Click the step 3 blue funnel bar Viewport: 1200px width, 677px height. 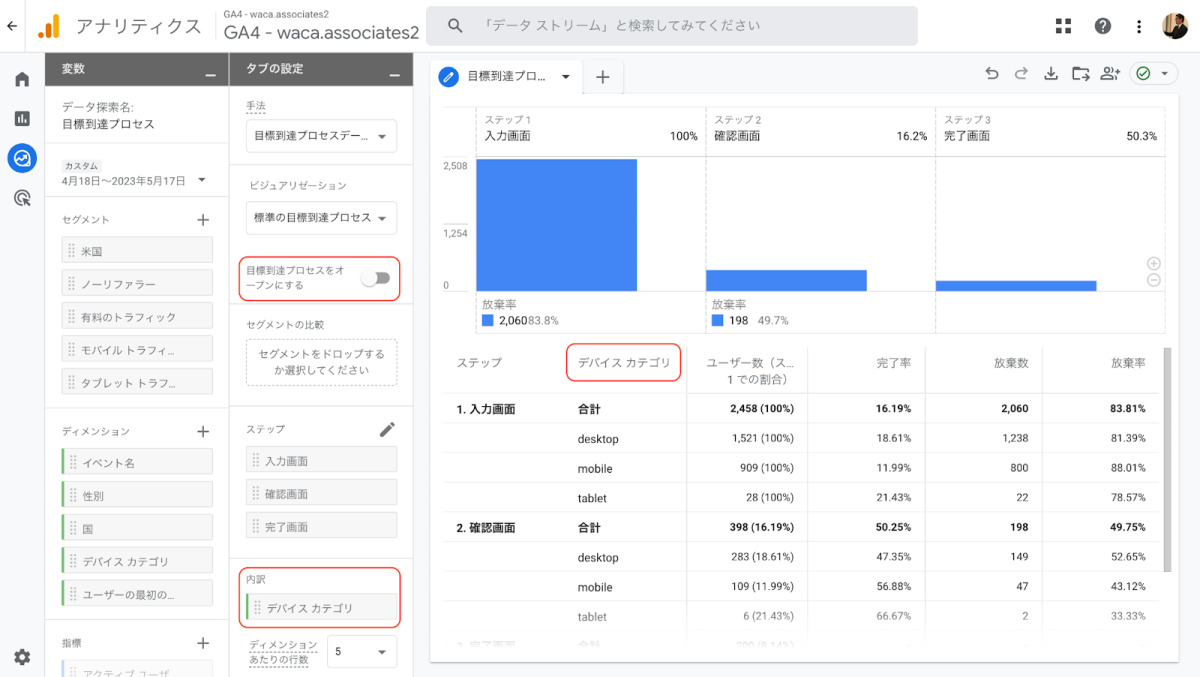(1016, 285)
